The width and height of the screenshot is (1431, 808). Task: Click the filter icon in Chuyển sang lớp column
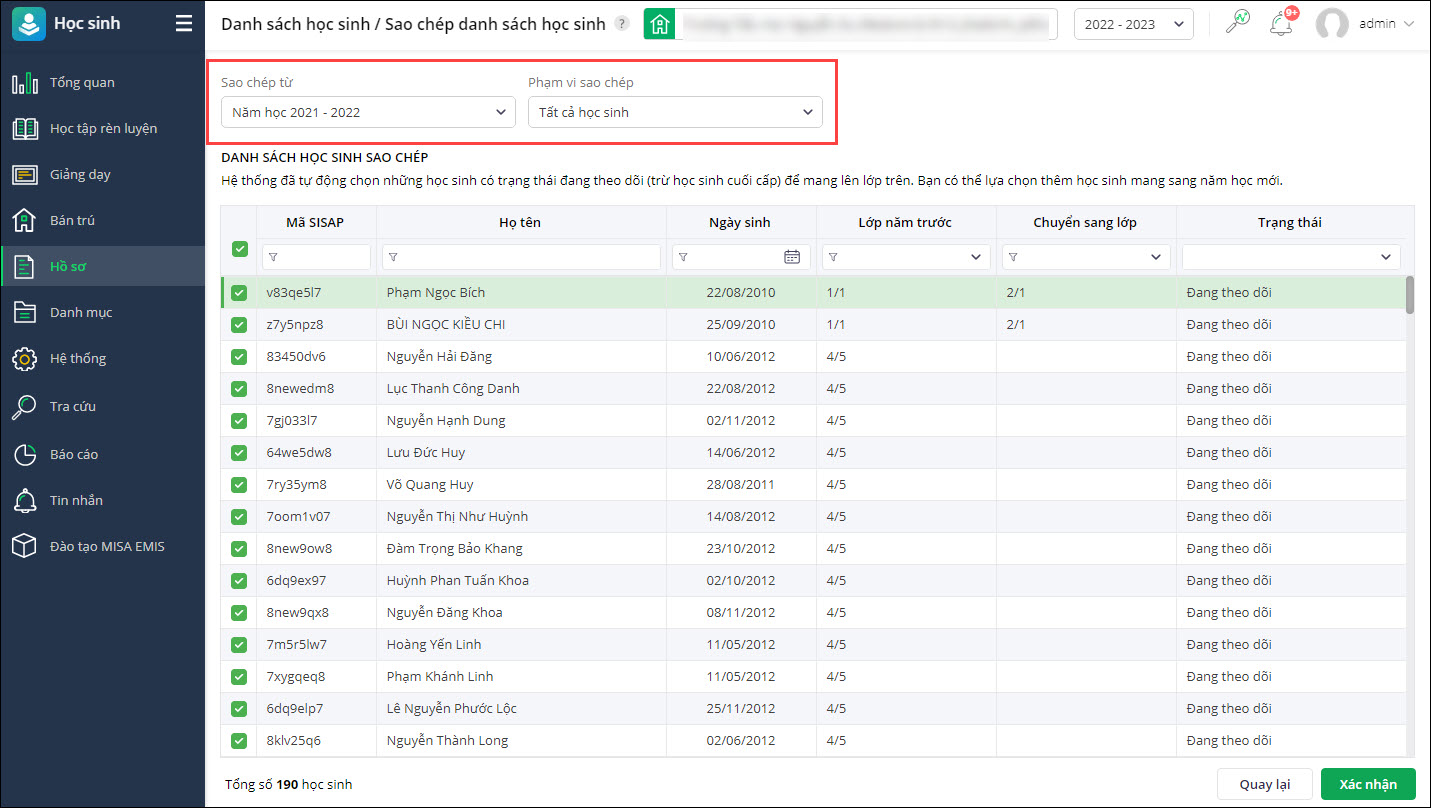tap(1013, 257)
